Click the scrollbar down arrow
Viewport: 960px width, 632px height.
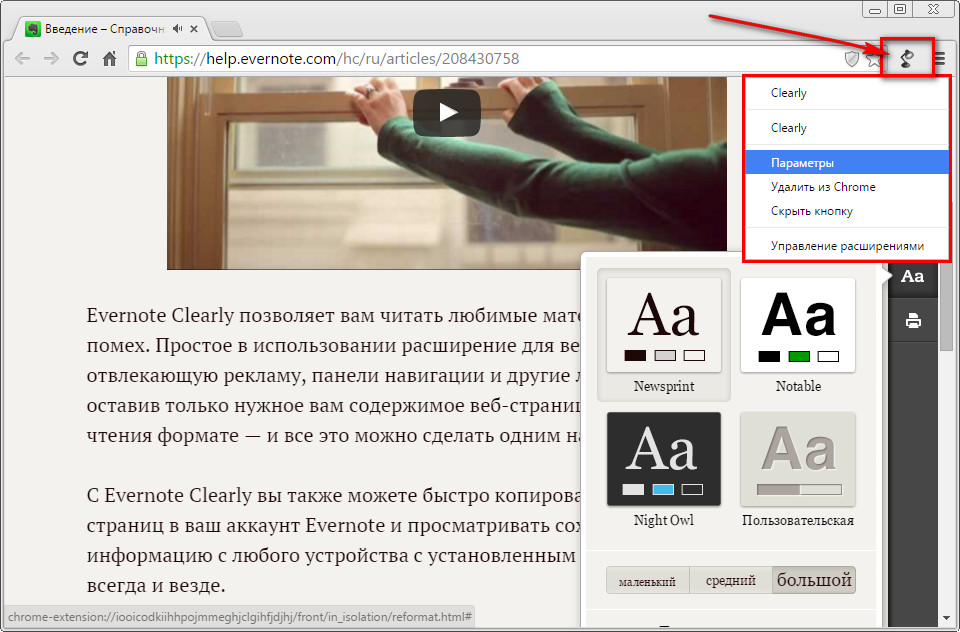[x=947, y=618]
